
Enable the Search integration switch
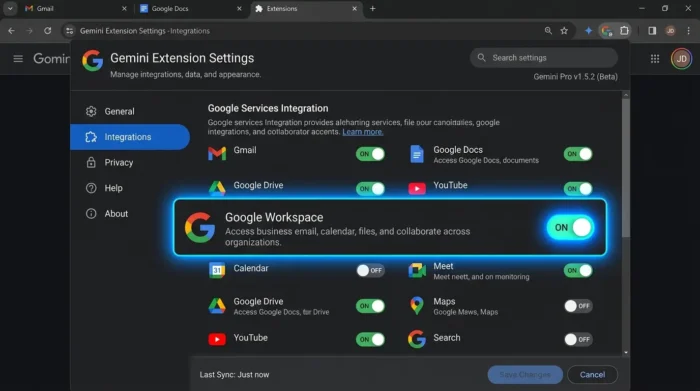tap(578, 339)
